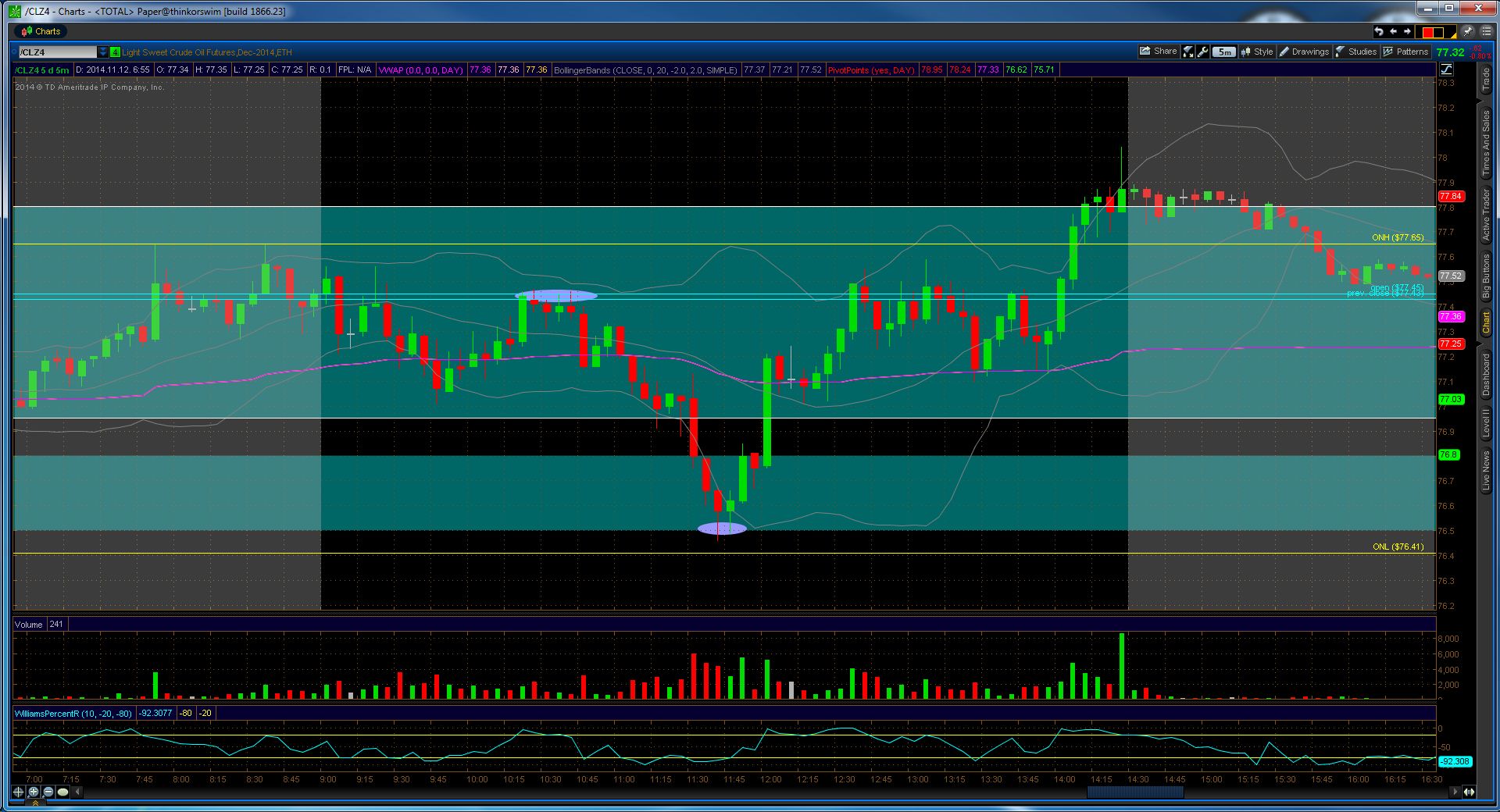
Task: Open the Big Buttons side tab
Action: coord(1485,277)
